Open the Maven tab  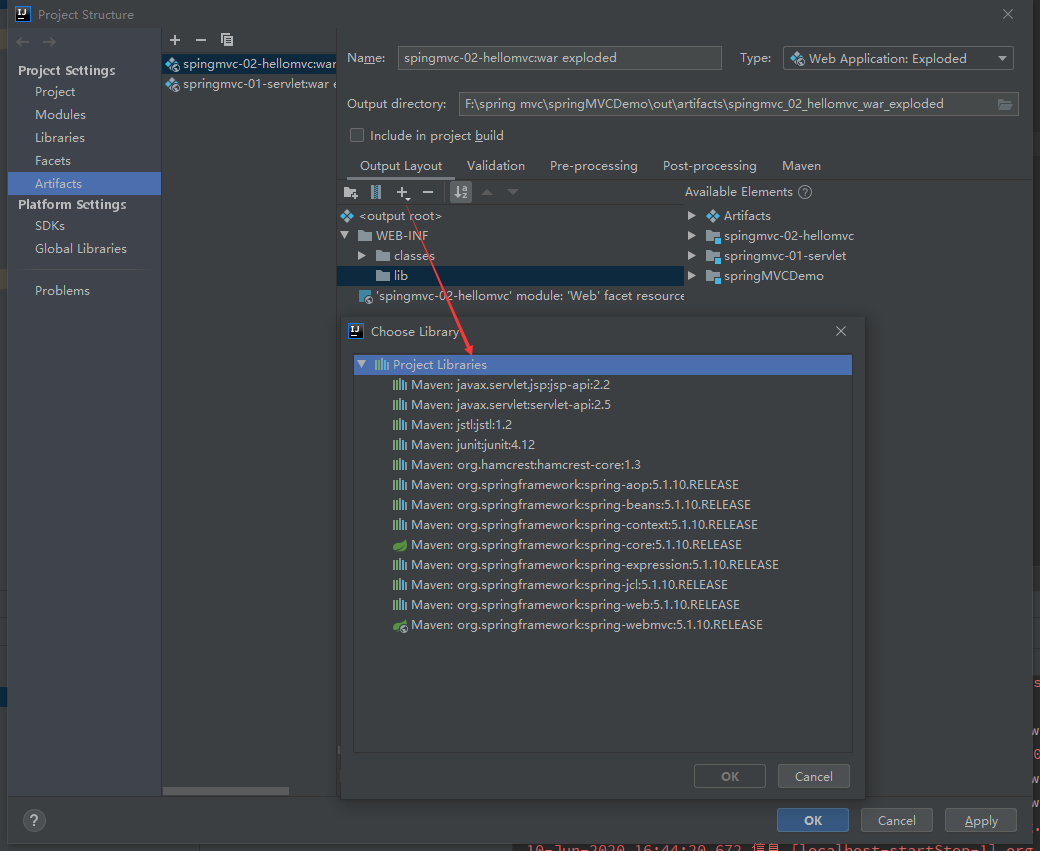pos(801,166)
